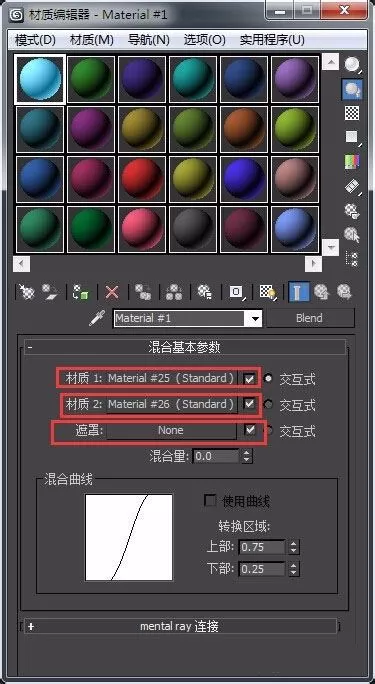Open the 实用程序(U) menu
Image resolution: width=375 pixels, height=684 pixels.
[272, 40]
